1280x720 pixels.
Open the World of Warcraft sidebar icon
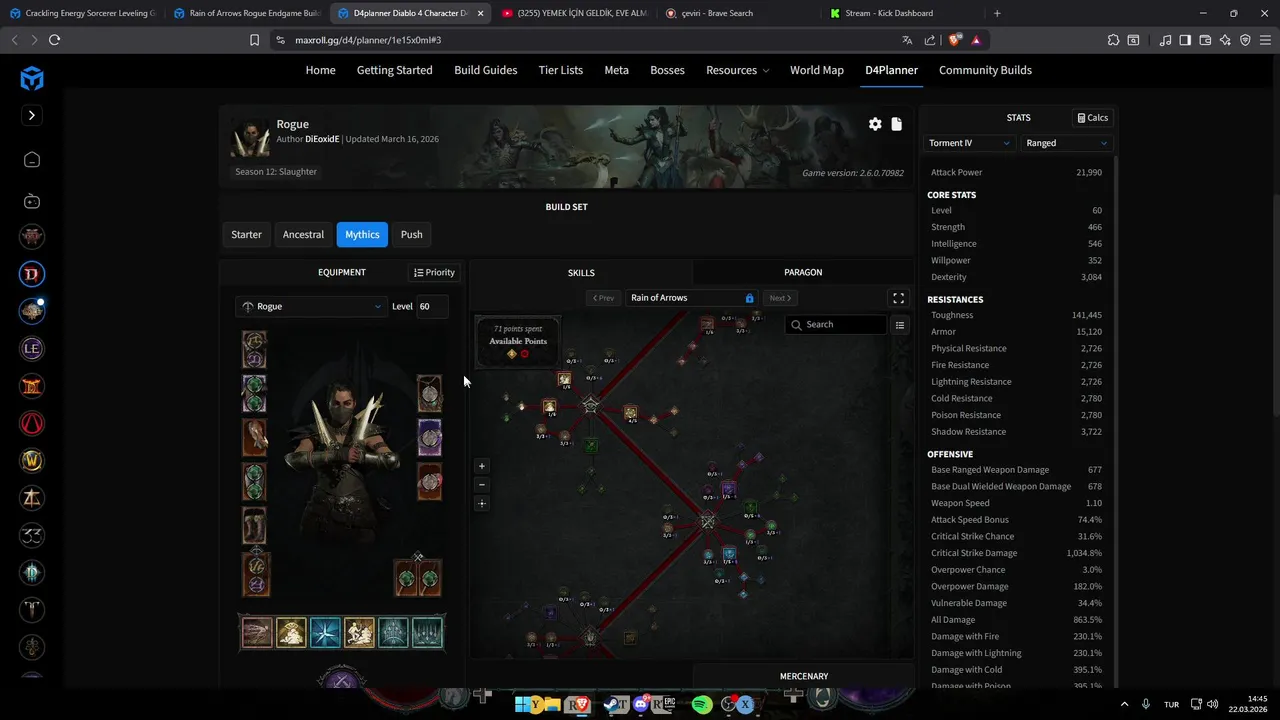[32, 461]
